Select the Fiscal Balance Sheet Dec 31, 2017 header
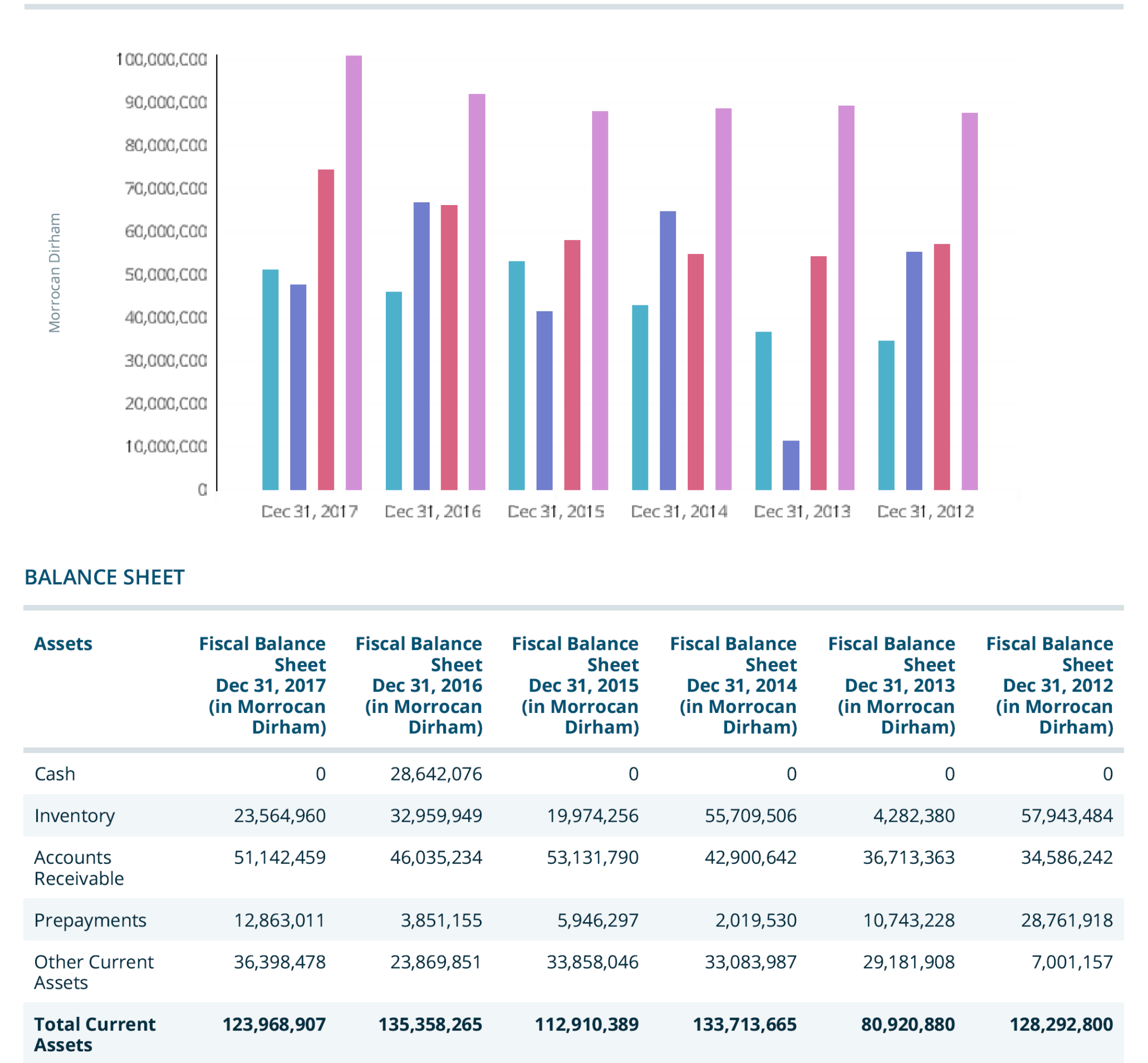Image resolution: width=1148 pixels, height=1063 pixels. click(263, 685)
